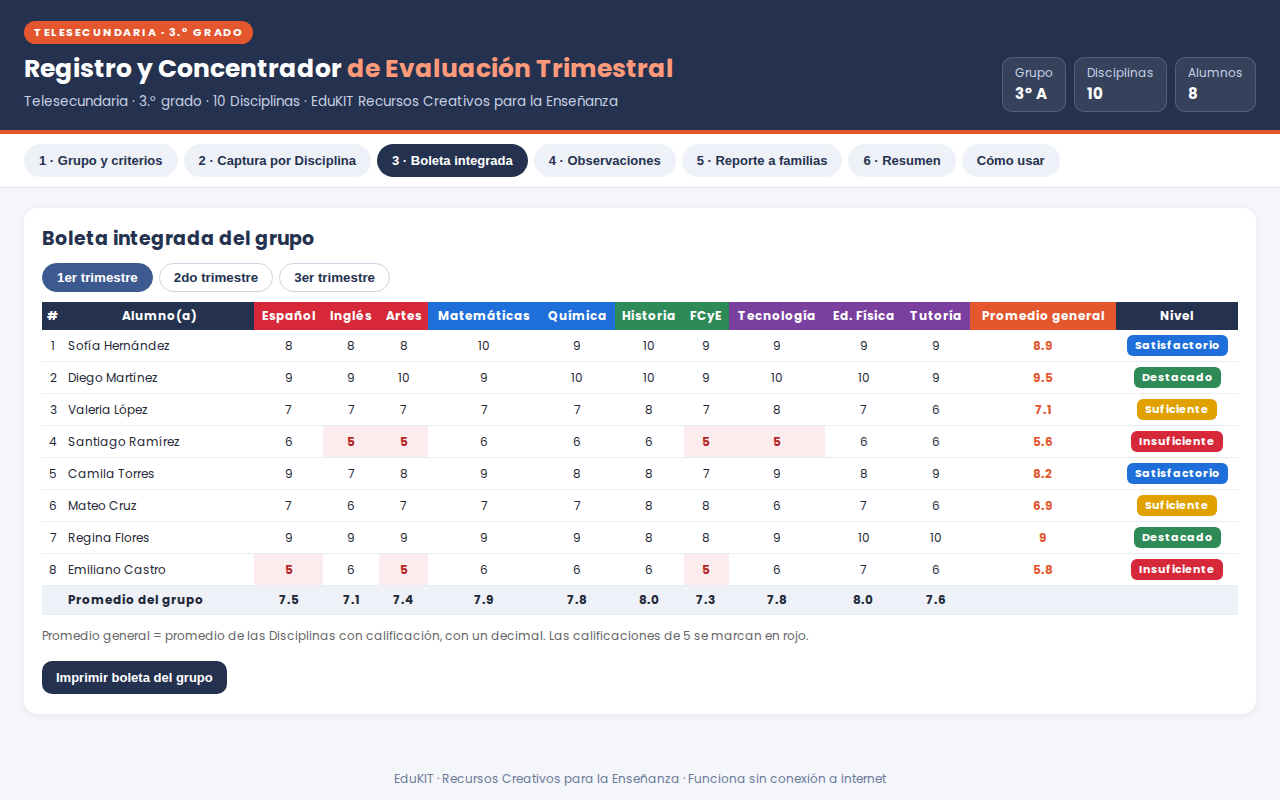The height and width of the screenshot is (800, 1280).
Task: Switch to '3er trimestre'
Action: (334, 278)
